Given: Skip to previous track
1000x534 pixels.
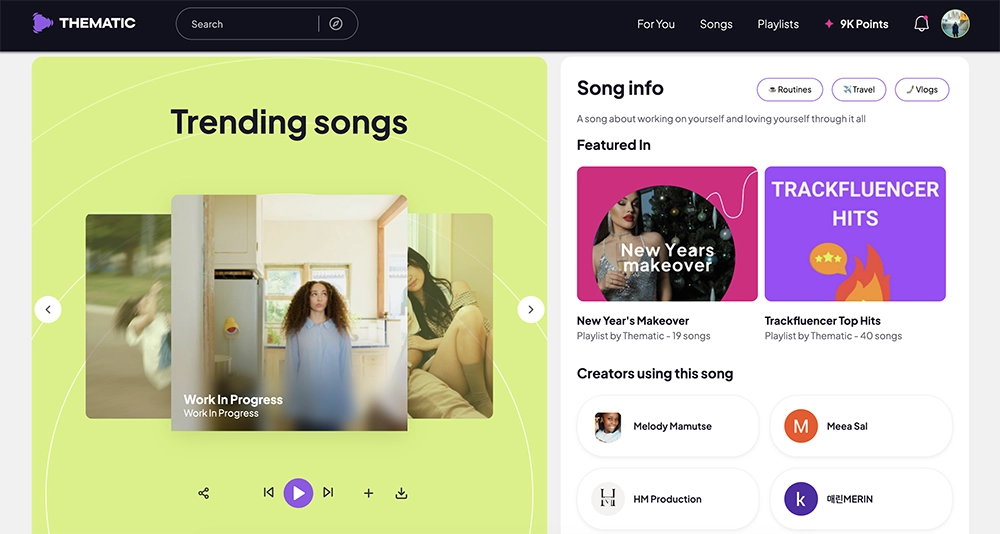Looking at the screenshot, I should click(x=268, y=492).
